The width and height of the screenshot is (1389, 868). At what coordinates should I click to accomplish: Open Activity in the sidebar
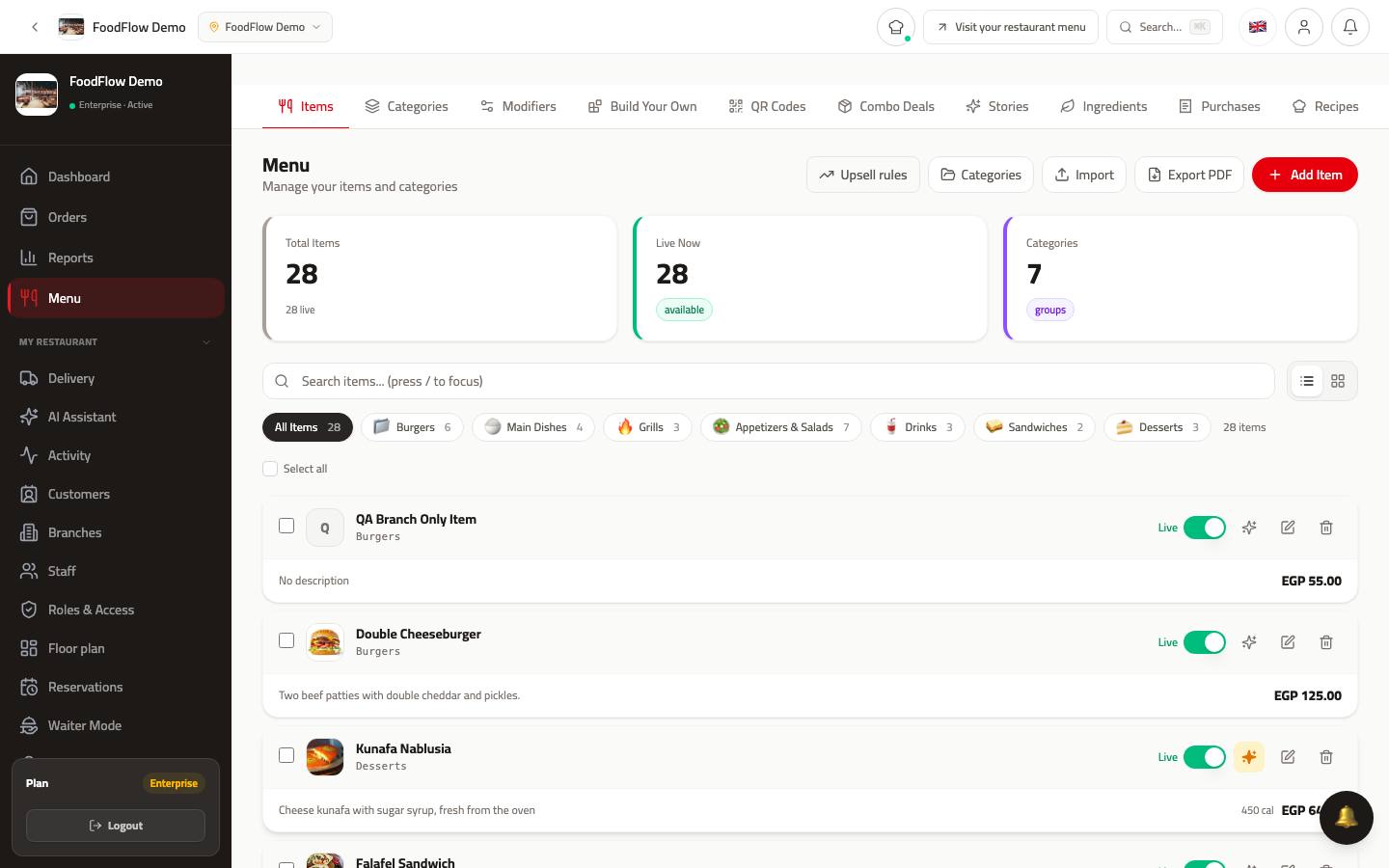[116, 455]
